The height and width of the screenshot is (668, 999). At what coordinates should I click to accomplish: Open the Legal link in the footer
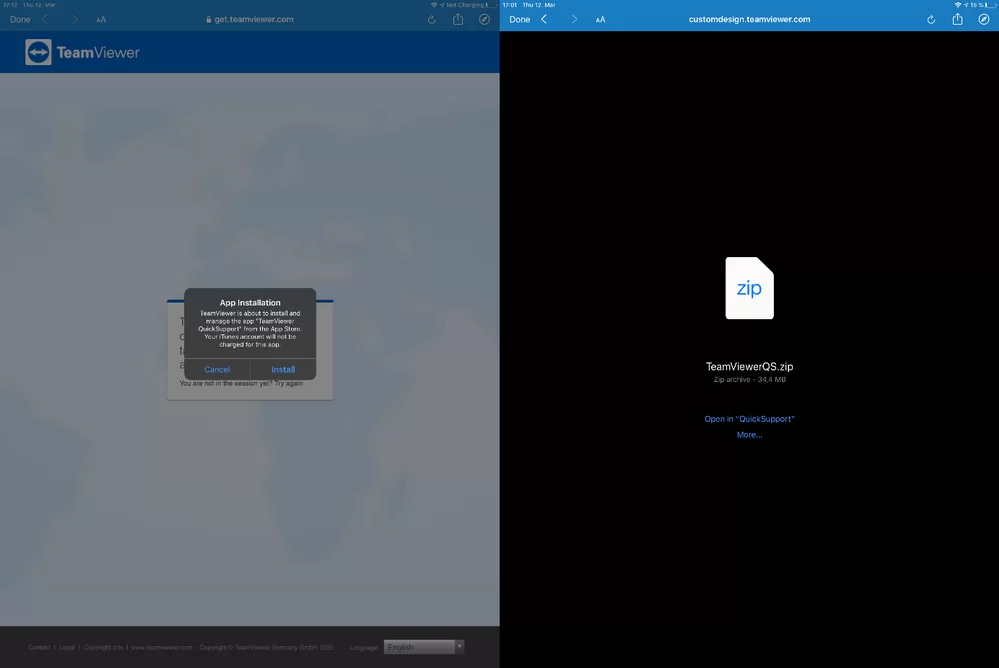[x=65, y=646]
